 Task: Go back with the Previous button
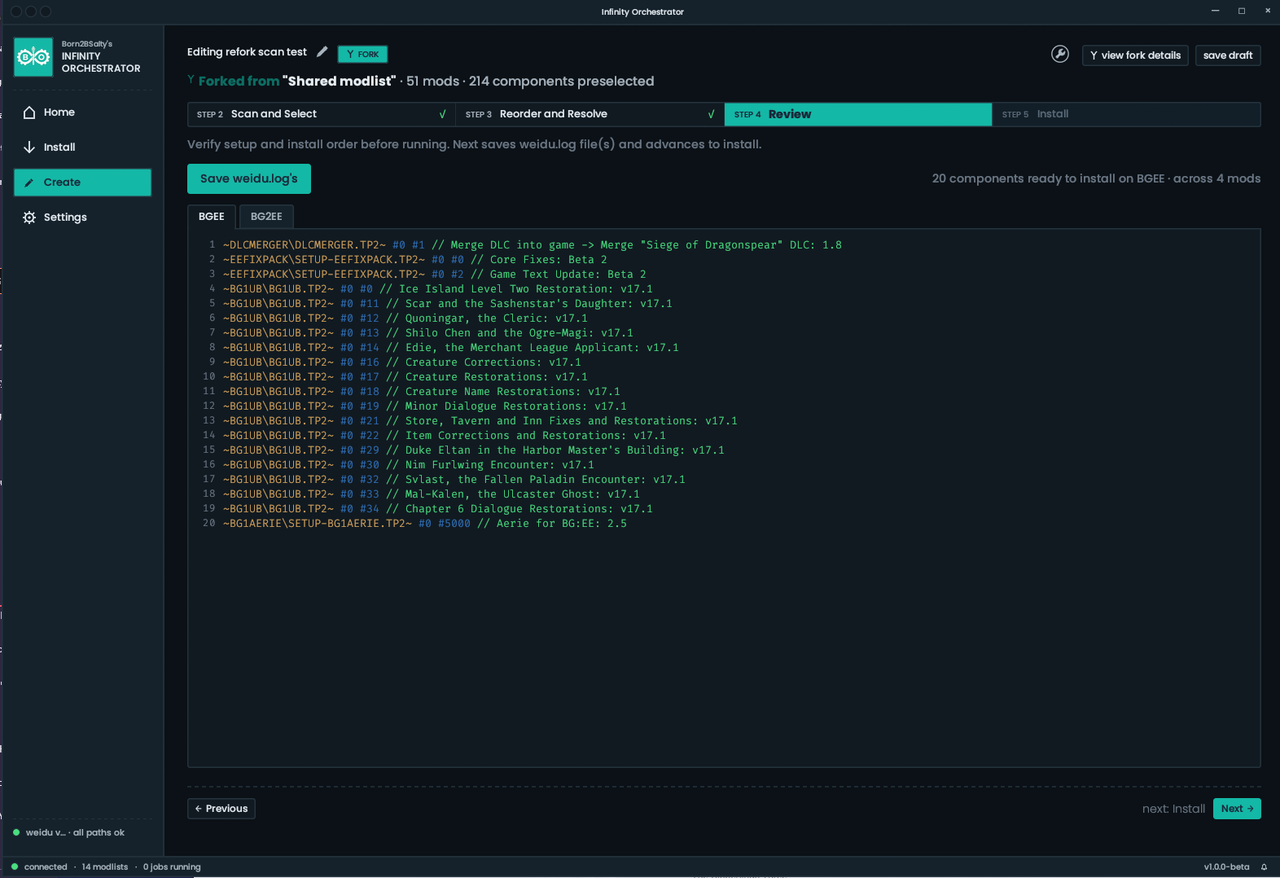coord(221,808)
